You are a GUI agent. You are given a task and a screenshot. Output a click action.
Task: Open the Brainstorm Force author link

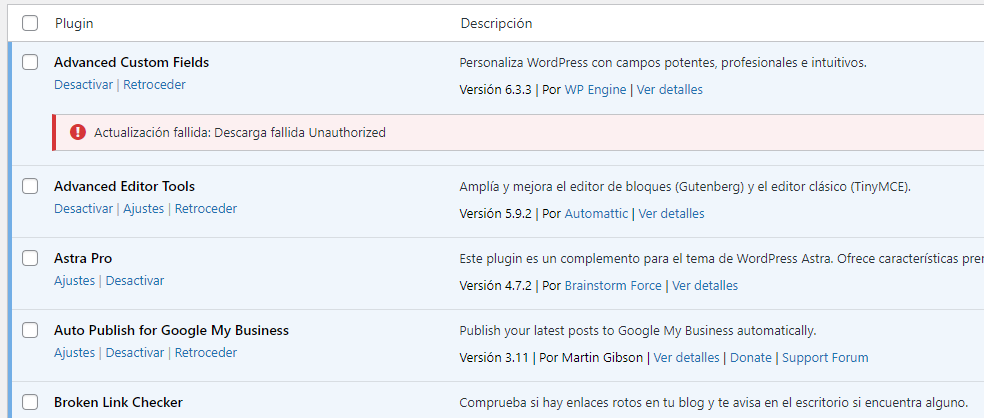pos(613,286)
